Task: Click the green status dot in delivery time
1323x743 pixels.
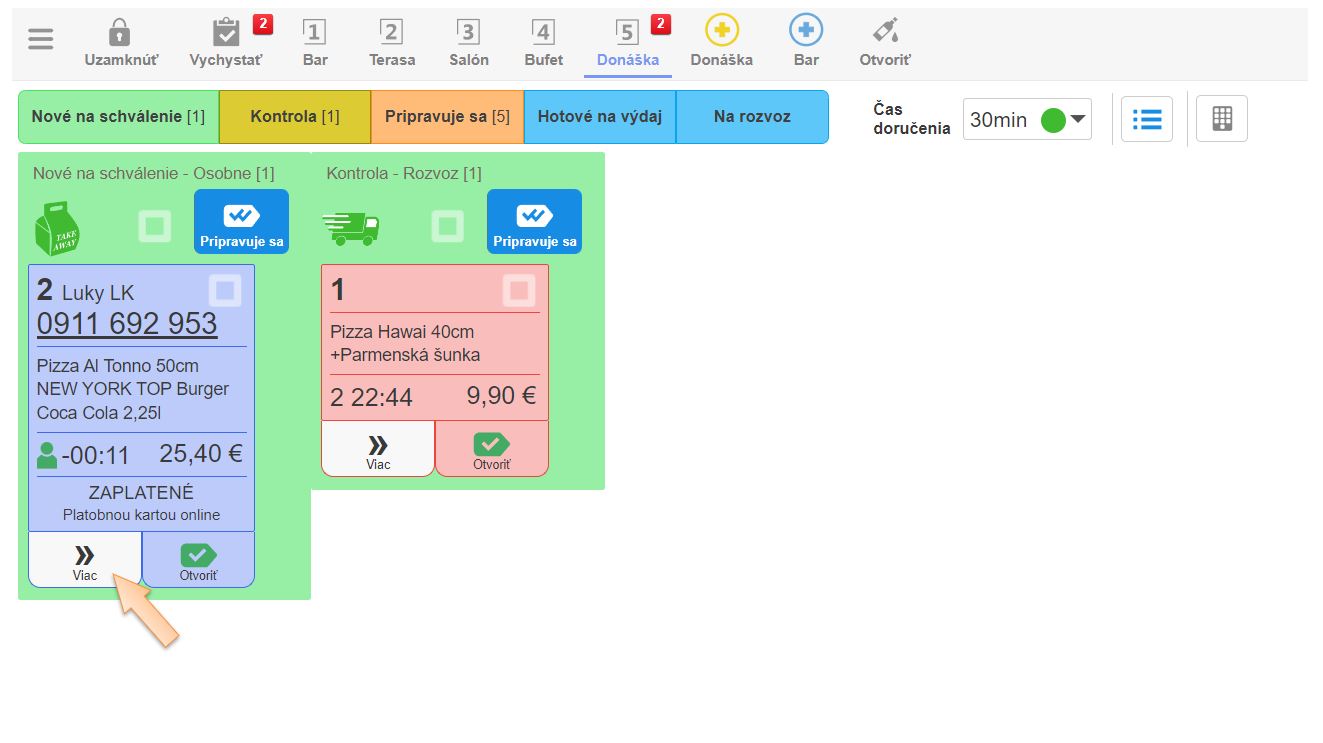Action: 1052,120
